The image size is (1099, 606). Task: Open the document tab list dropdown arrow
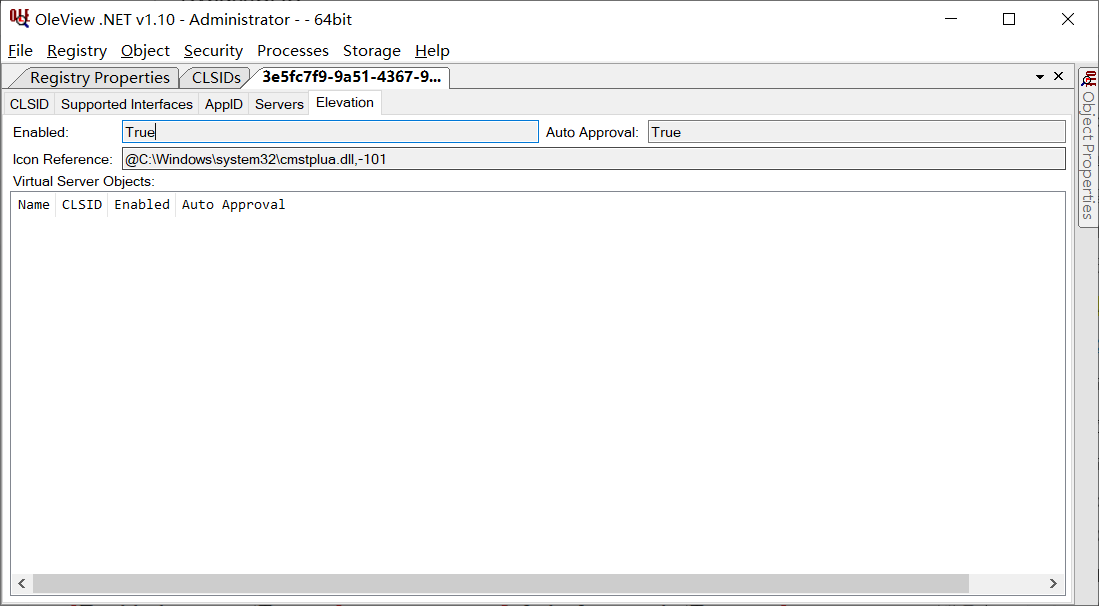(x=1040, y=76)
